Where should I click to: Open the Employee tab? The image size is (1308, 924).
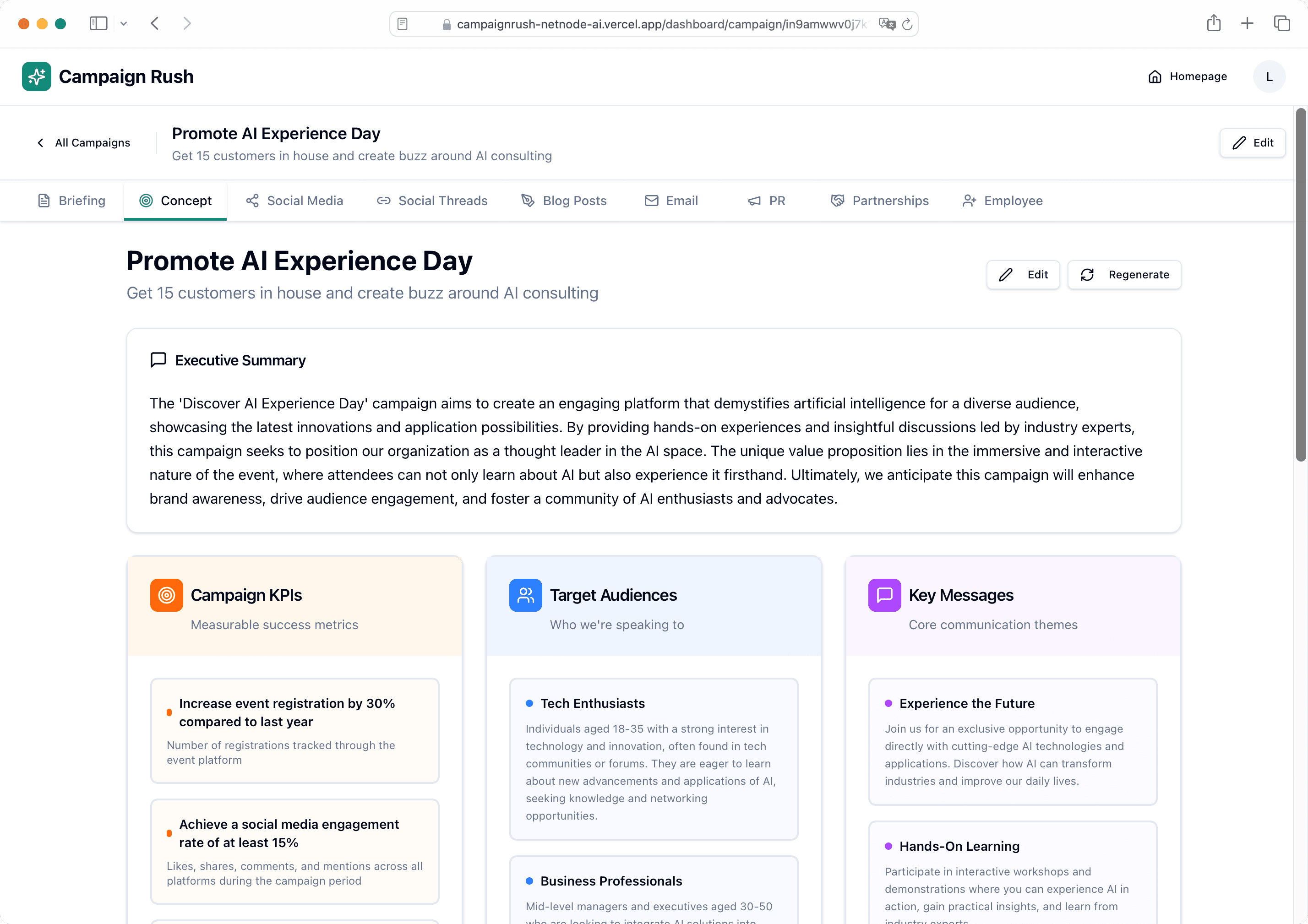coord(1003,201)
